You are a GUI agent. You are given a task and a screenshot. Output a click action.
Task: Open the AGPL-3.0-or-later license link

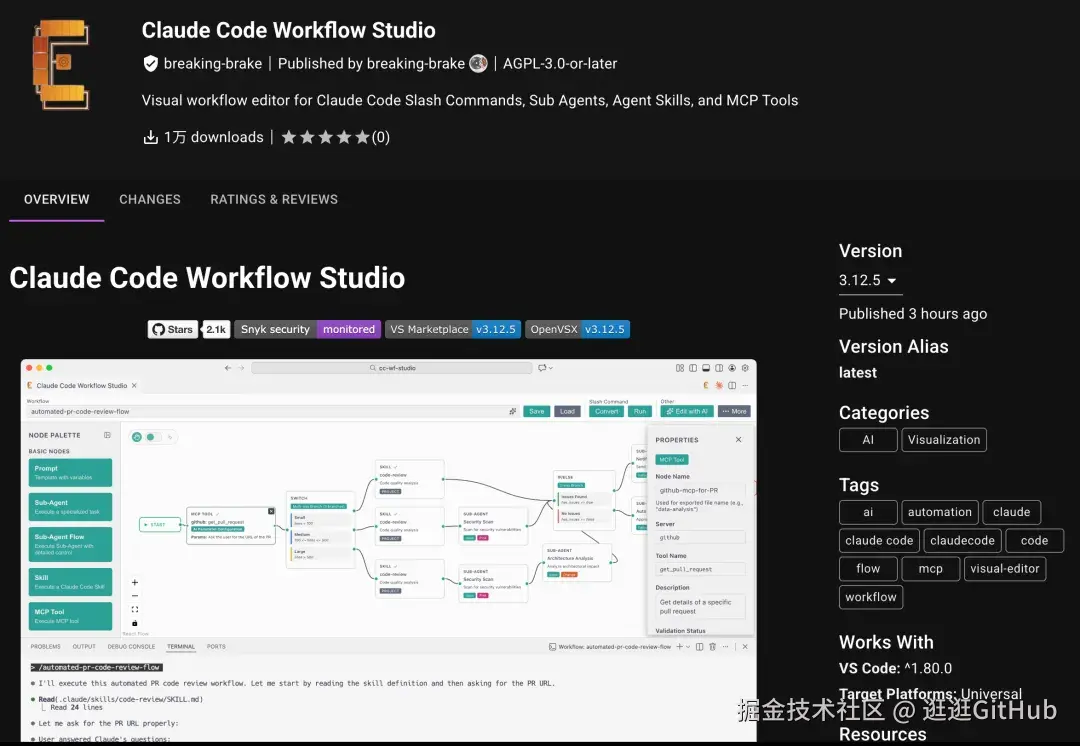560,63
